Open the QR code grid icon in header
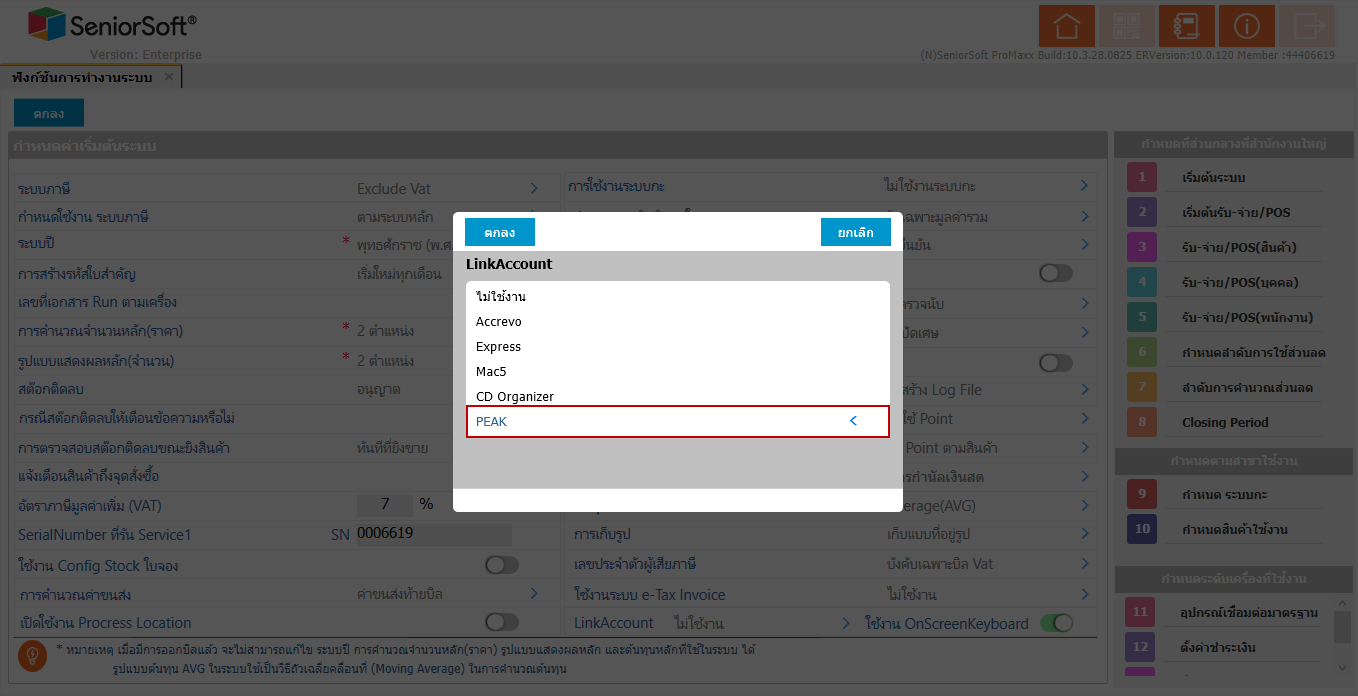Image resolution: width=1358 pixels, height=696 pixels. 1127,26
